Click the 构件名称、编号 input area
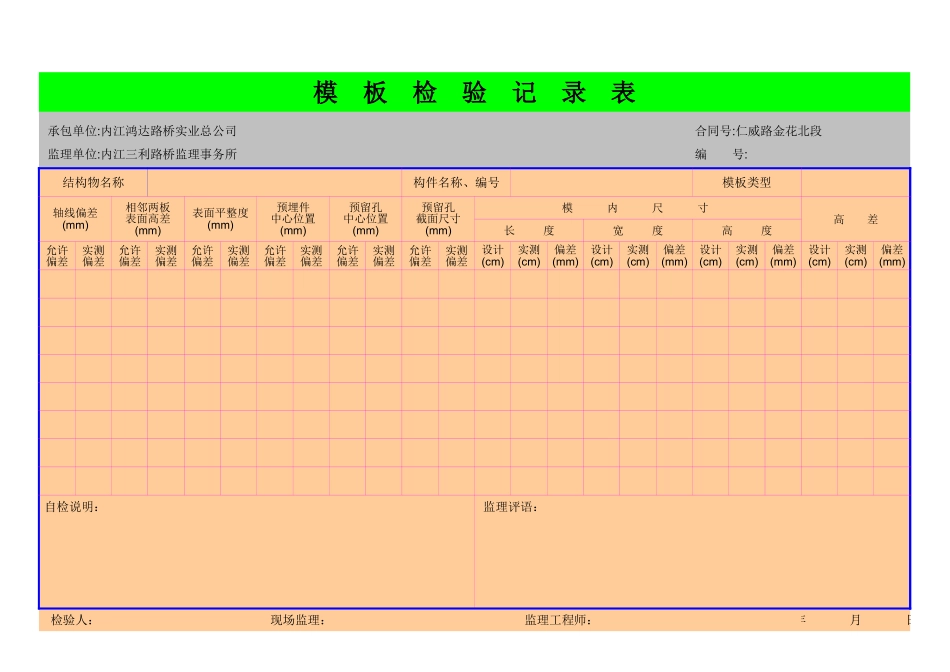This screenshot has width=950, height=672. [600, 183]
